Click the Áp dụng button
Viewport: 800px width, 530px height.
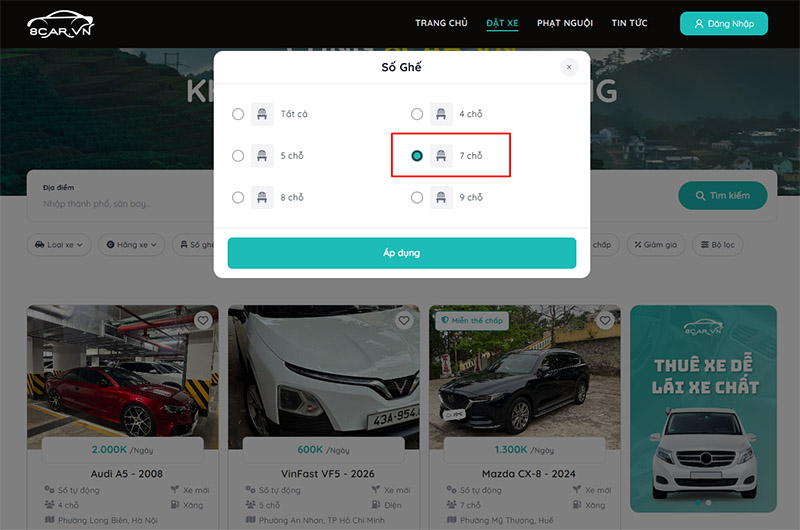click(x=402, y=253)
